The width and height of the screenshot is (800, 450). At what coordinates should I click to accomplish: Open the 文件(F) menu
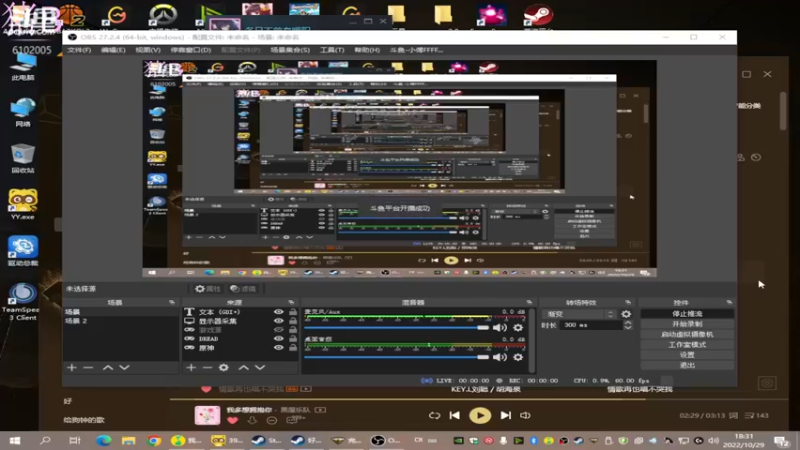[x=79, y=50]
